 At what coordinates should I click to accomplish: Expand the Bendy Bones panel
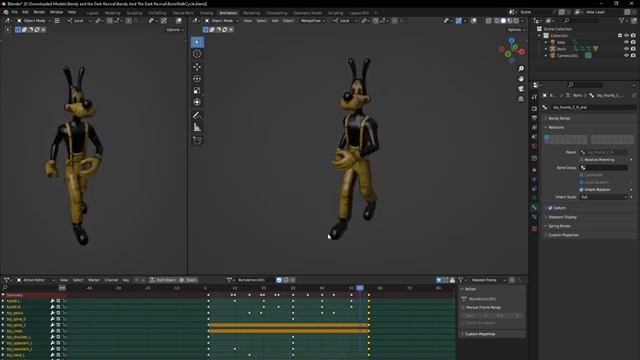point(559,118)
